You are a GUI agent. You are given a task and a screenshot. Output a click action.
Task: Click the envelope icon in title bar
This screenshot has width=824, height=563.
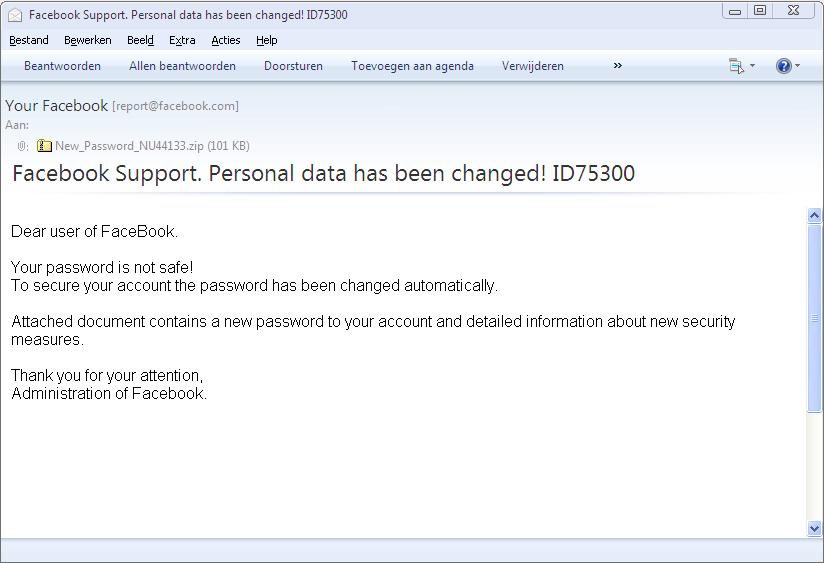(x=15, y=15)
